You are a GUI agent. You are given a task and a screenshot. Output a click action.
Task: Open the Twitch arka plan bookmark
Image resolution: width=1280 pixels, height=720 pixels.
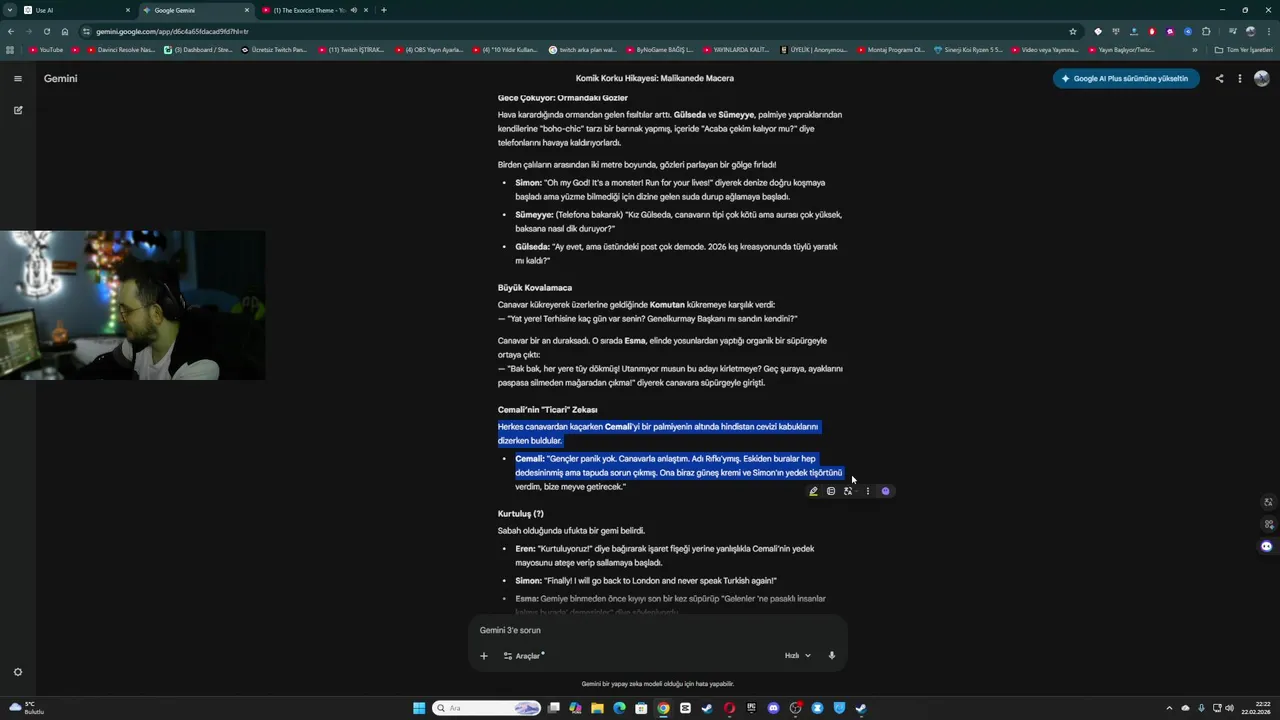pos(582,49)
